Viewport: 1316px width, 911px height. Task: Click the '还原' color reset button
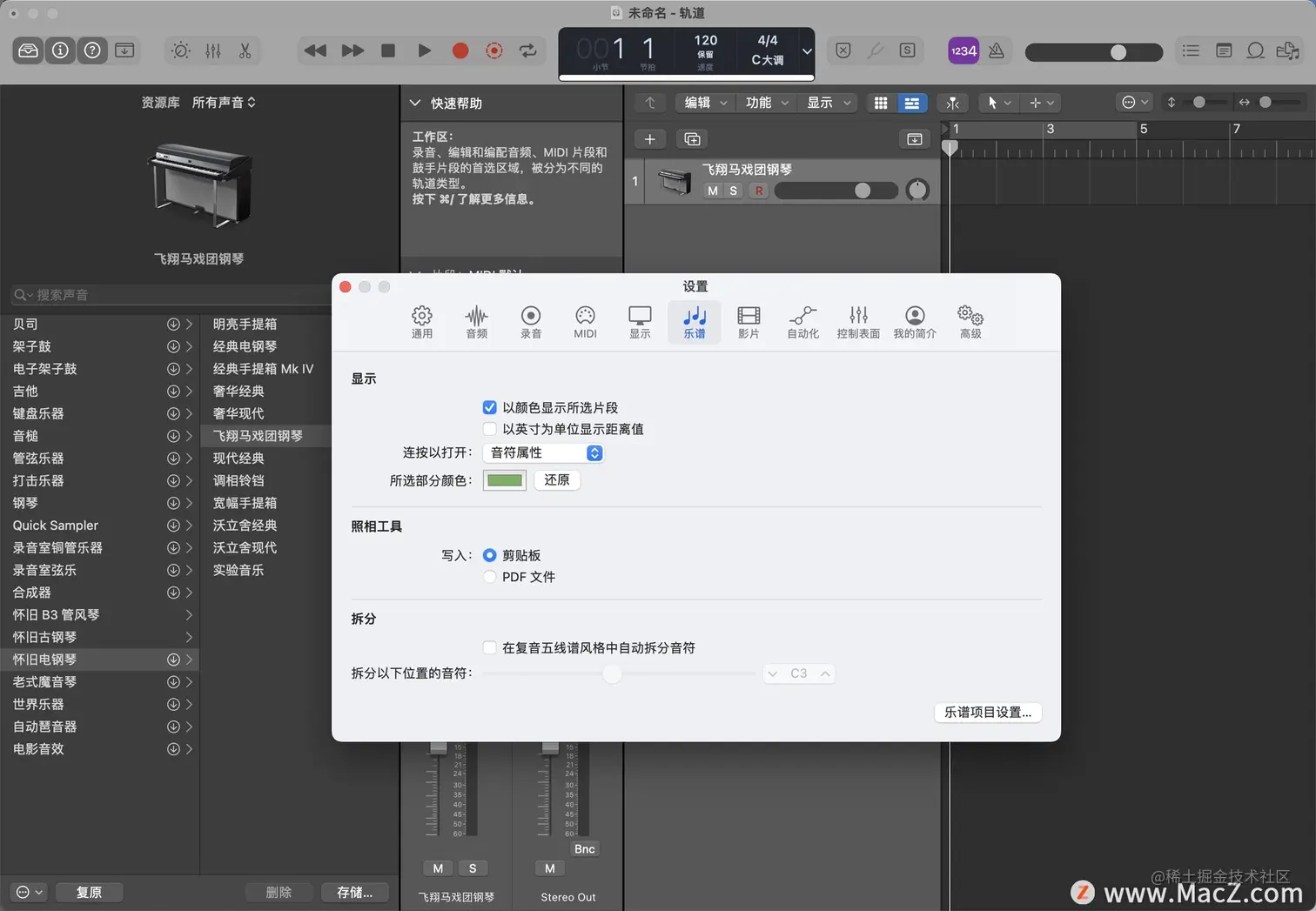pyautogui.click(x=556, y=480)
